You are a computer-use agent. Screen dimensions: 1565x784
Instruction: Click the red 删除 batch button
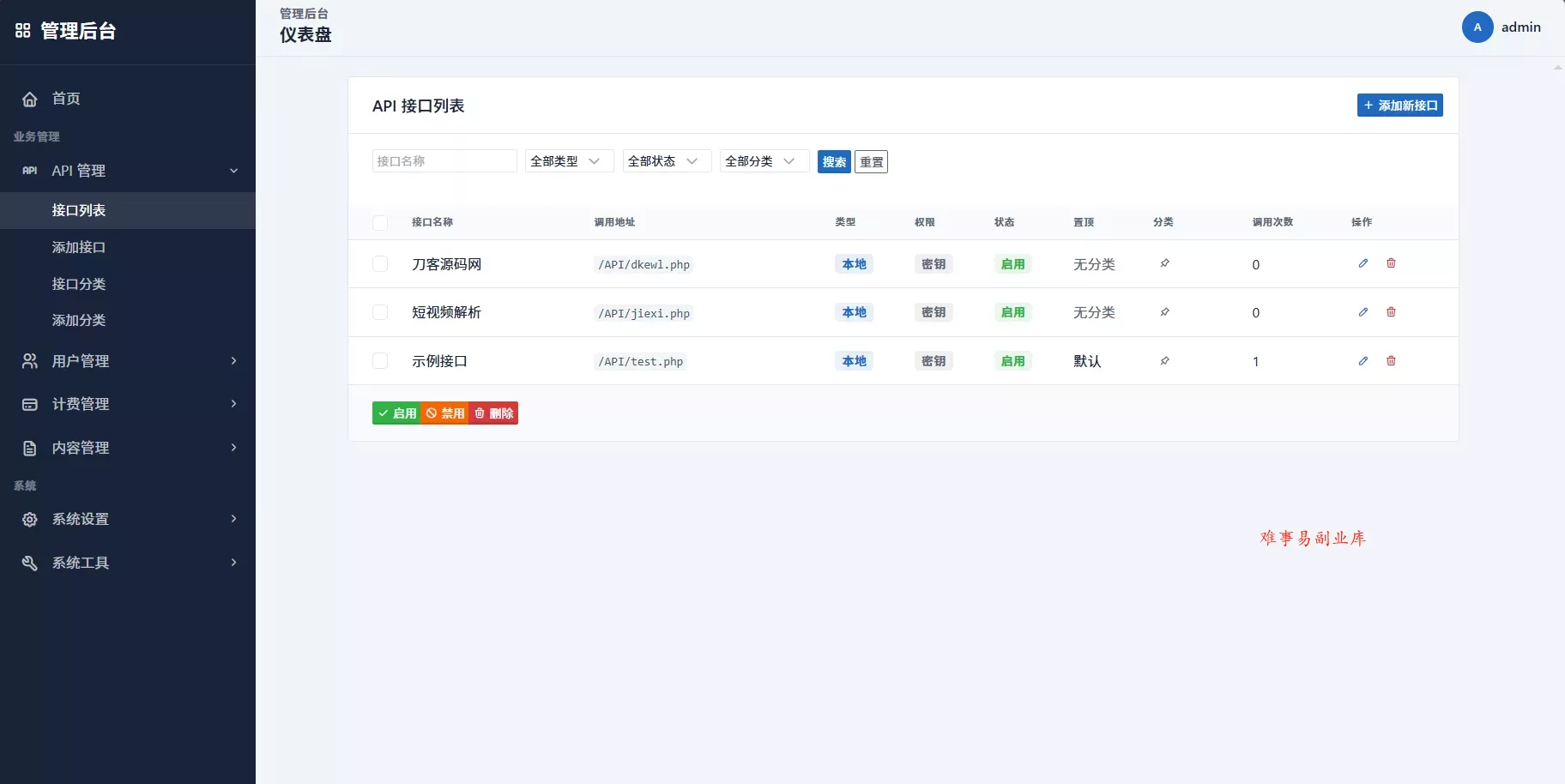point(493,413)
